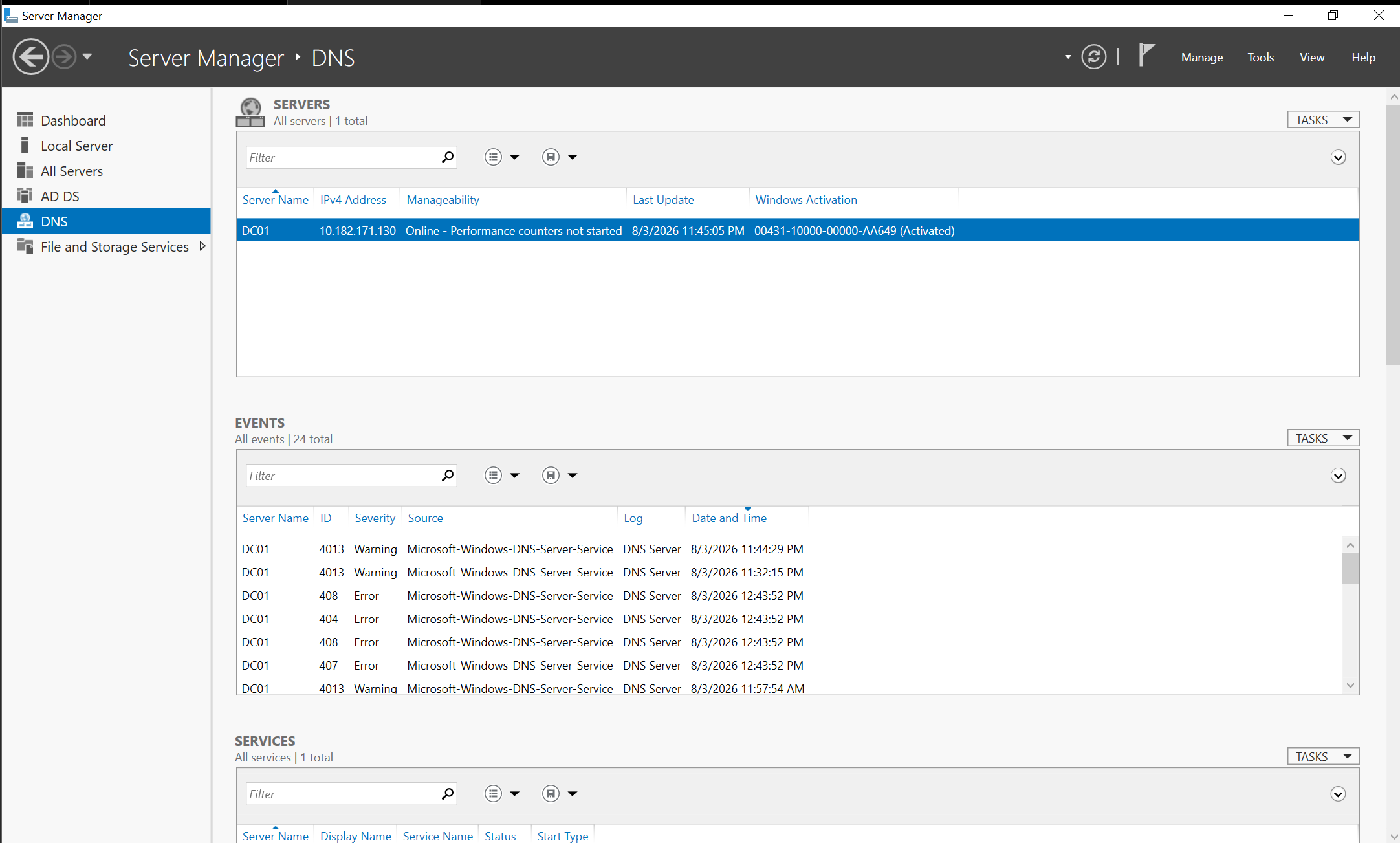Sort events by the Log column

click(633, 518)
